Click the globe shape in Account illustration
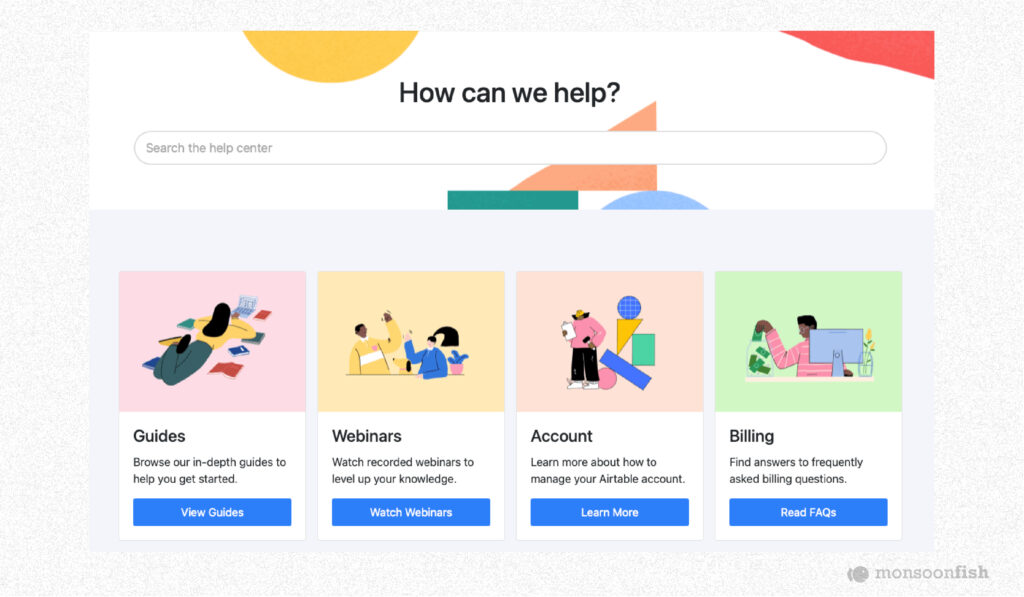1024x597 pixels. 629,307
